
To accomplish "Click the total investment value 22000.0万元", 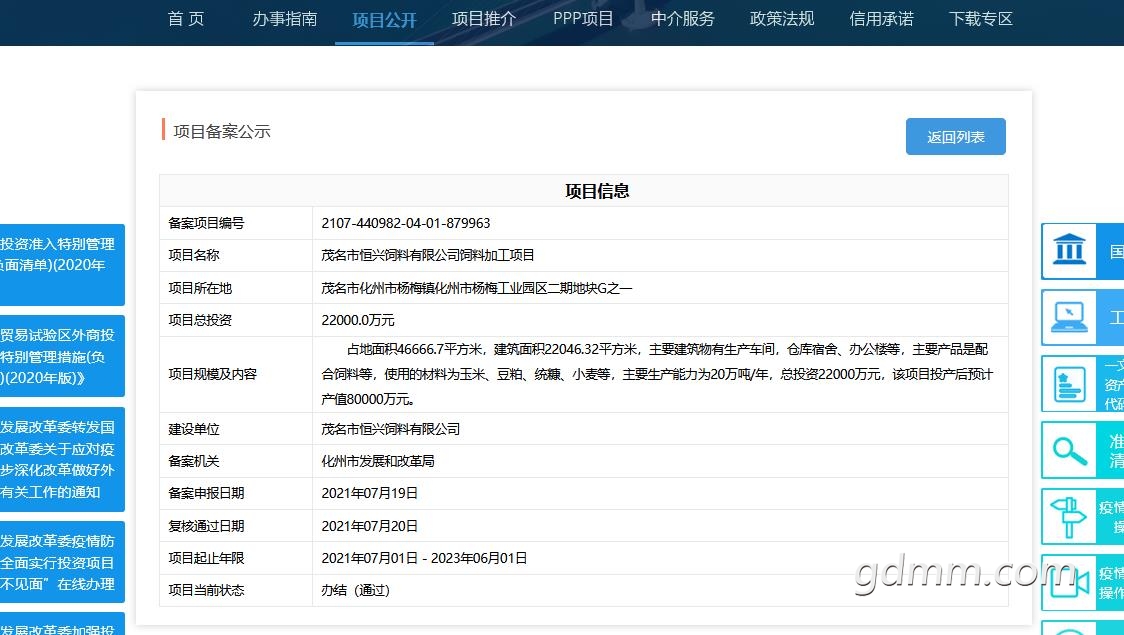I will tap(358, 320).
